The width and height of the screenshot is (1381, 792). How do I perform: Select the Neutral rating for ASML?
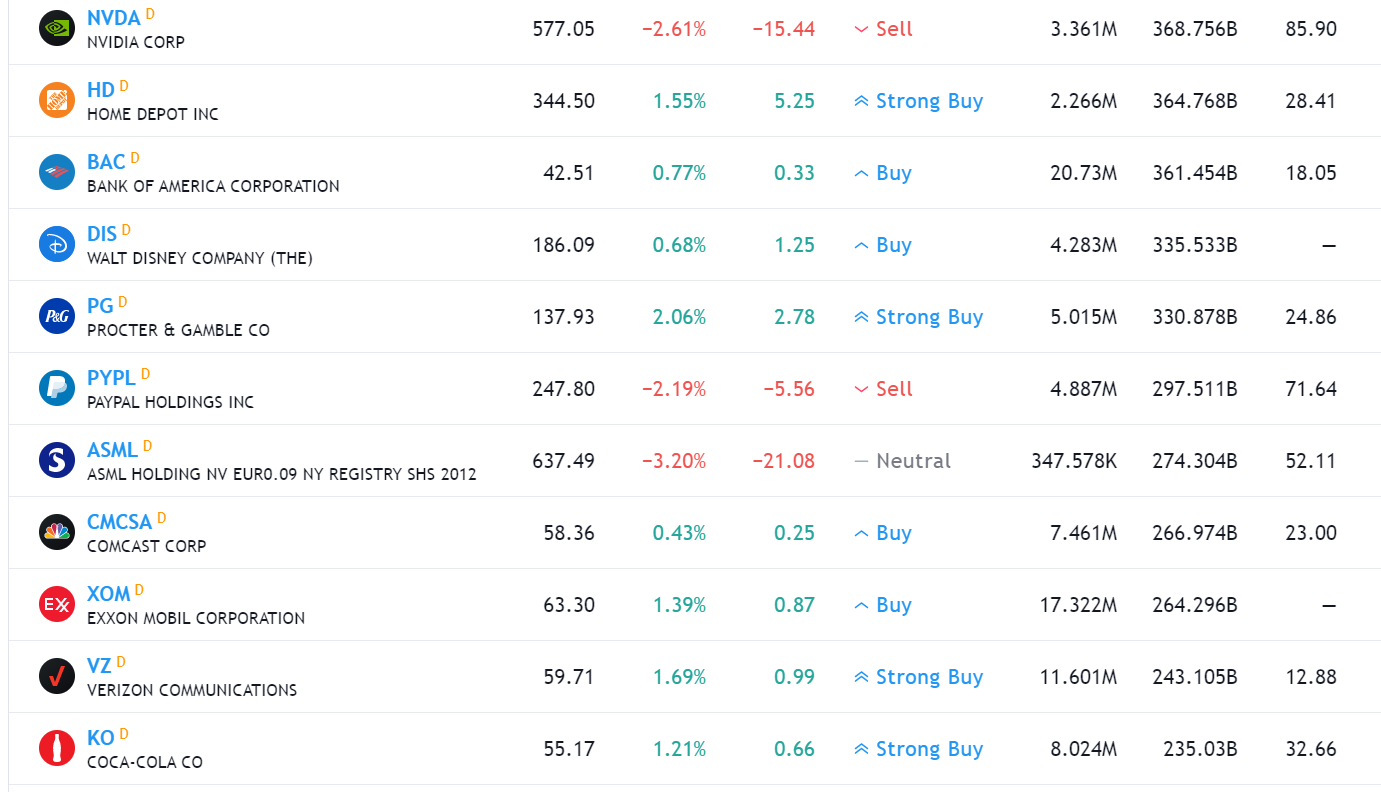coord(902,461)
